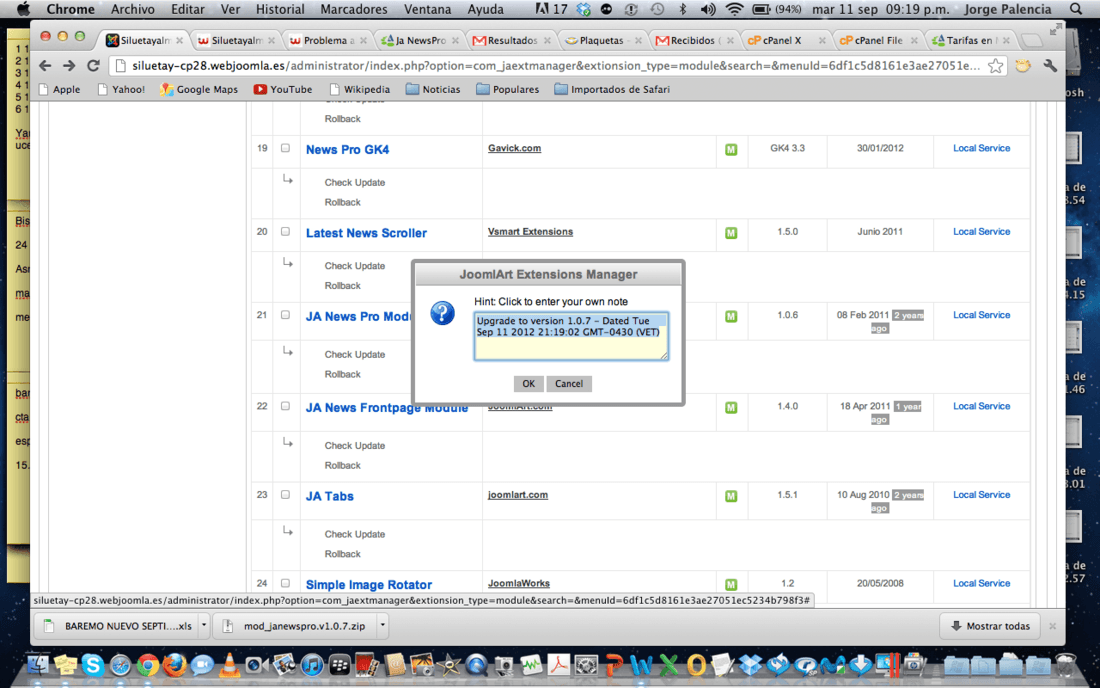Open the Populares bookmarks folder
This screenshot has height=688, width=1100.
[x=507, y=89]
